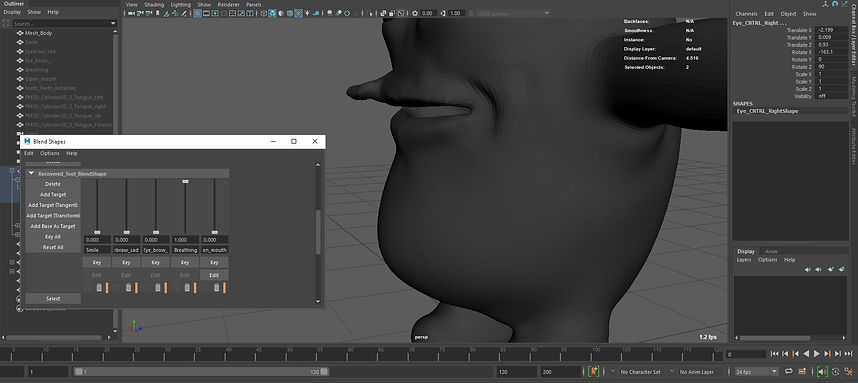
Task: Click the isolate select icon
Action: 370,13
